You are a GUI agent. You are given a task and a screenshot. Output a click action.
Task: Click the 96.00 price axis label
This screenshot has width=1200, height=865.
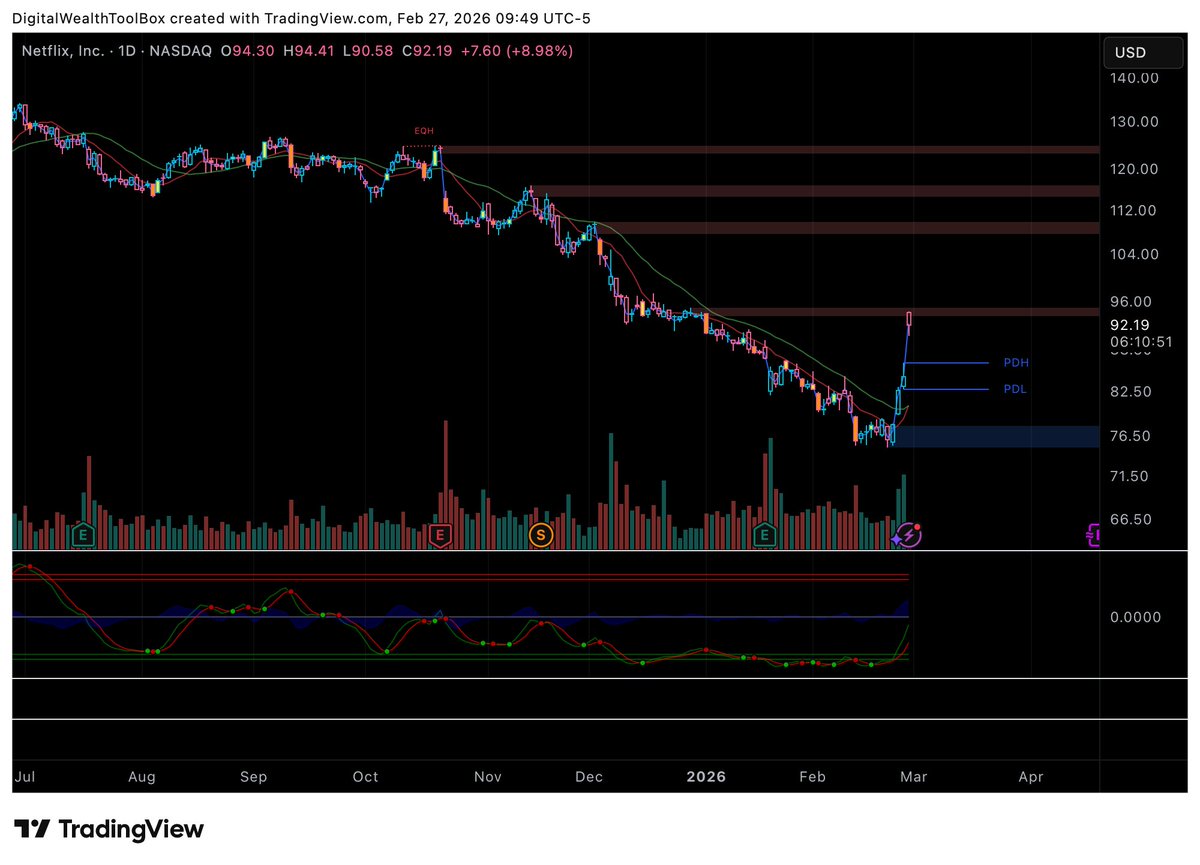tap(1130, 301)
